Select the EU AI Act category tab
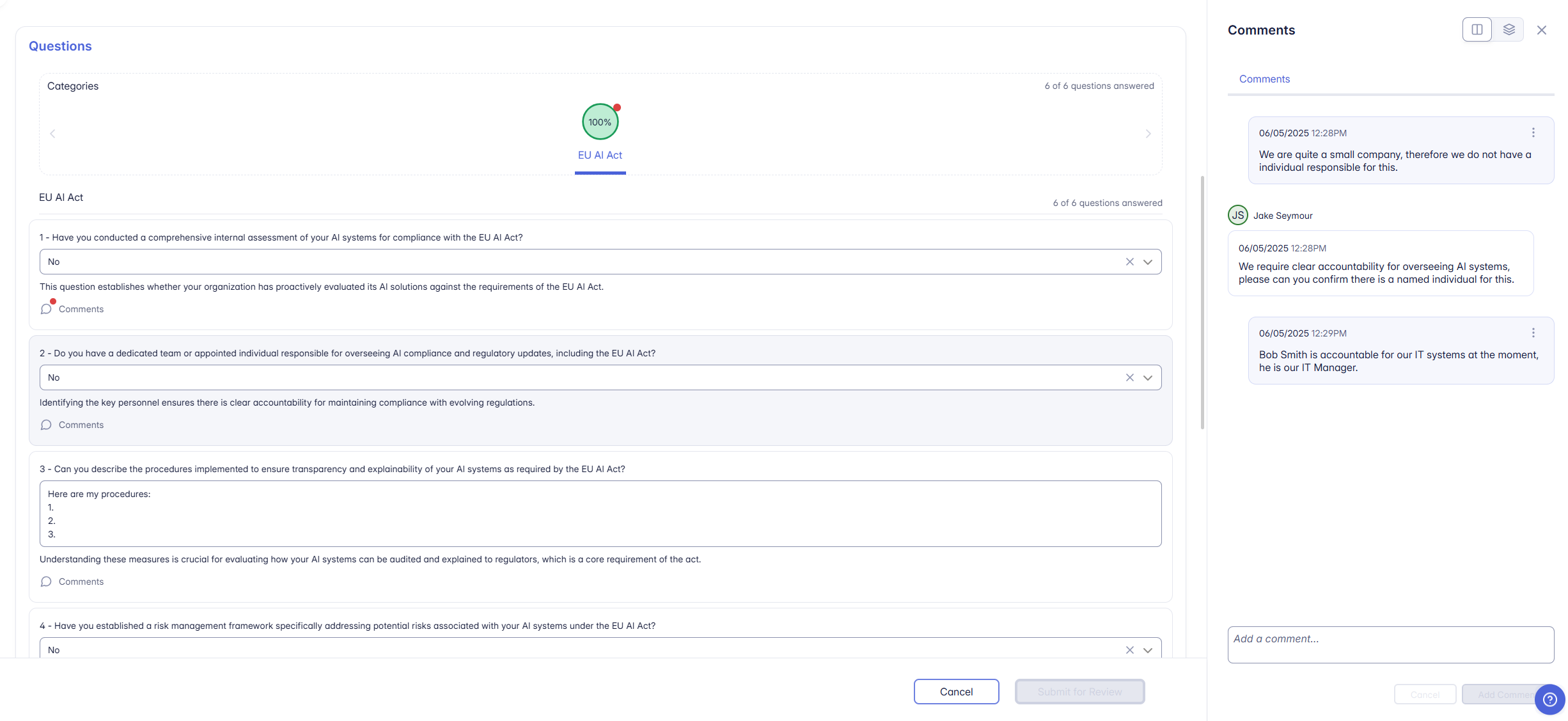The image size is (1568, 721). pos(600,155)
